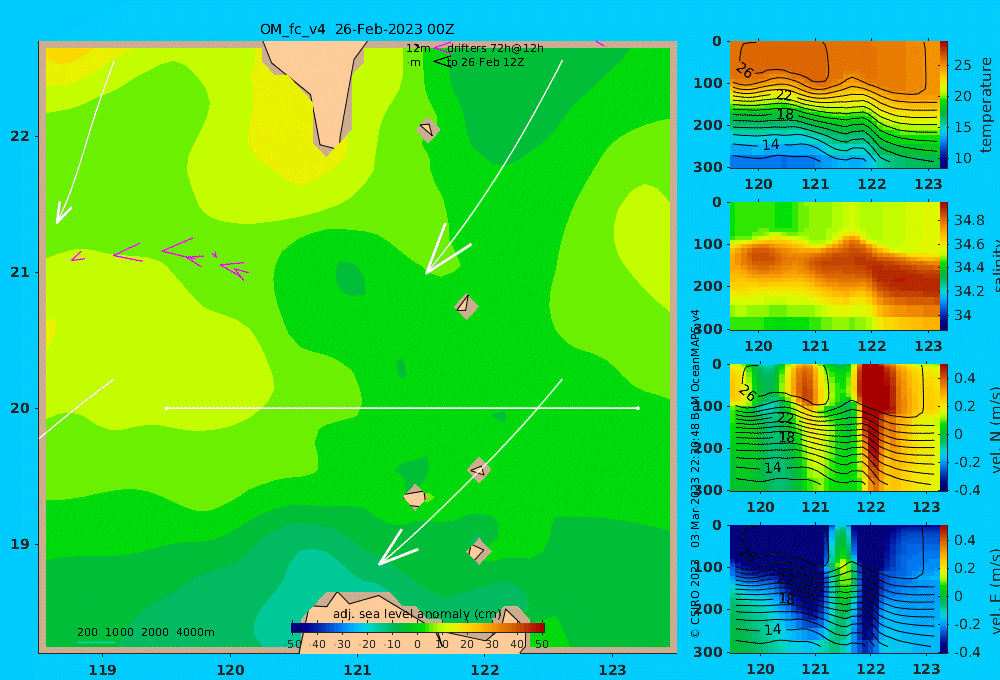Image resolution: width=1000 pixels, height=680 pixels.
Task: Click the vel. E color scale bar
Action: click(x=944, y=589)
